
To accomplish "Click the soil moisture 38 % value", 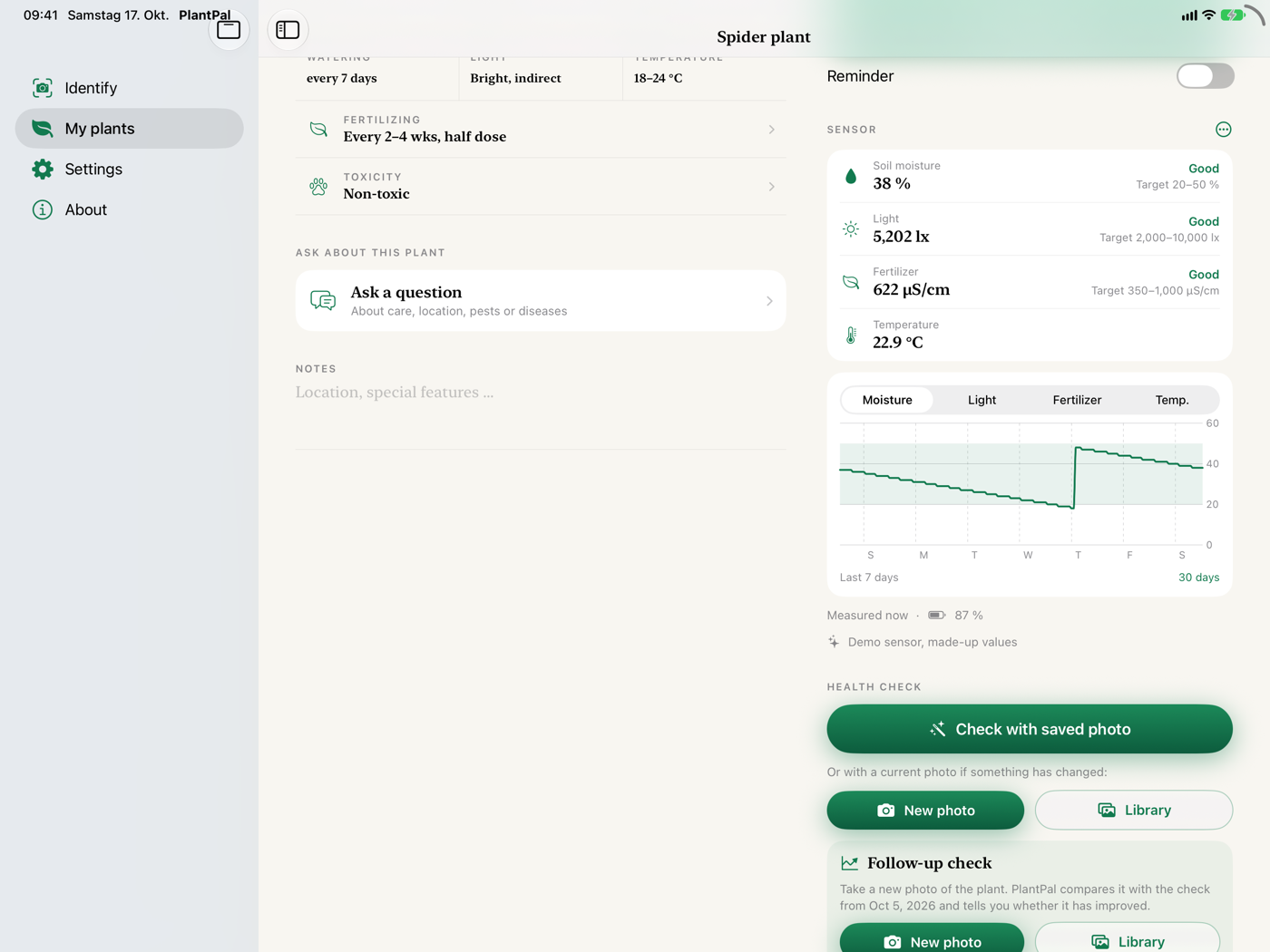I will pyautogui.click(x=892, y=184).
